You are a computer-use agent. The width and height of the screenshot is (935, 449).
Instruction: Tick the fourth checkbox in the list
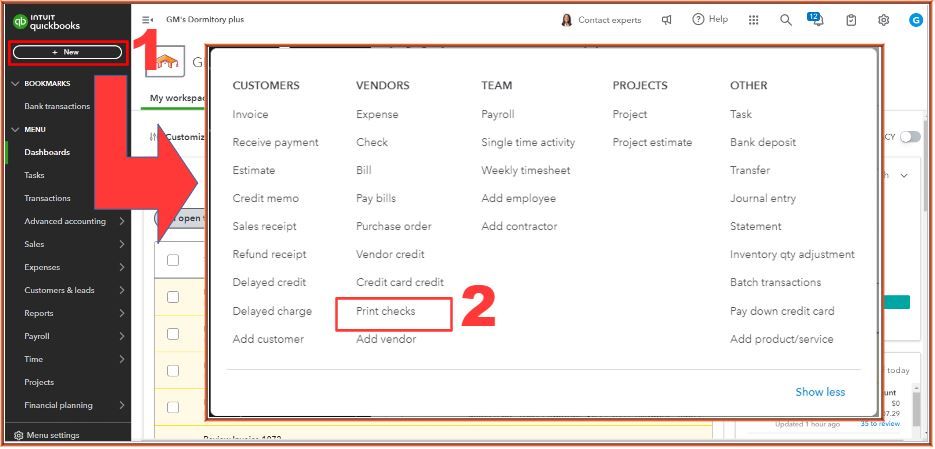tap(173, 371)
